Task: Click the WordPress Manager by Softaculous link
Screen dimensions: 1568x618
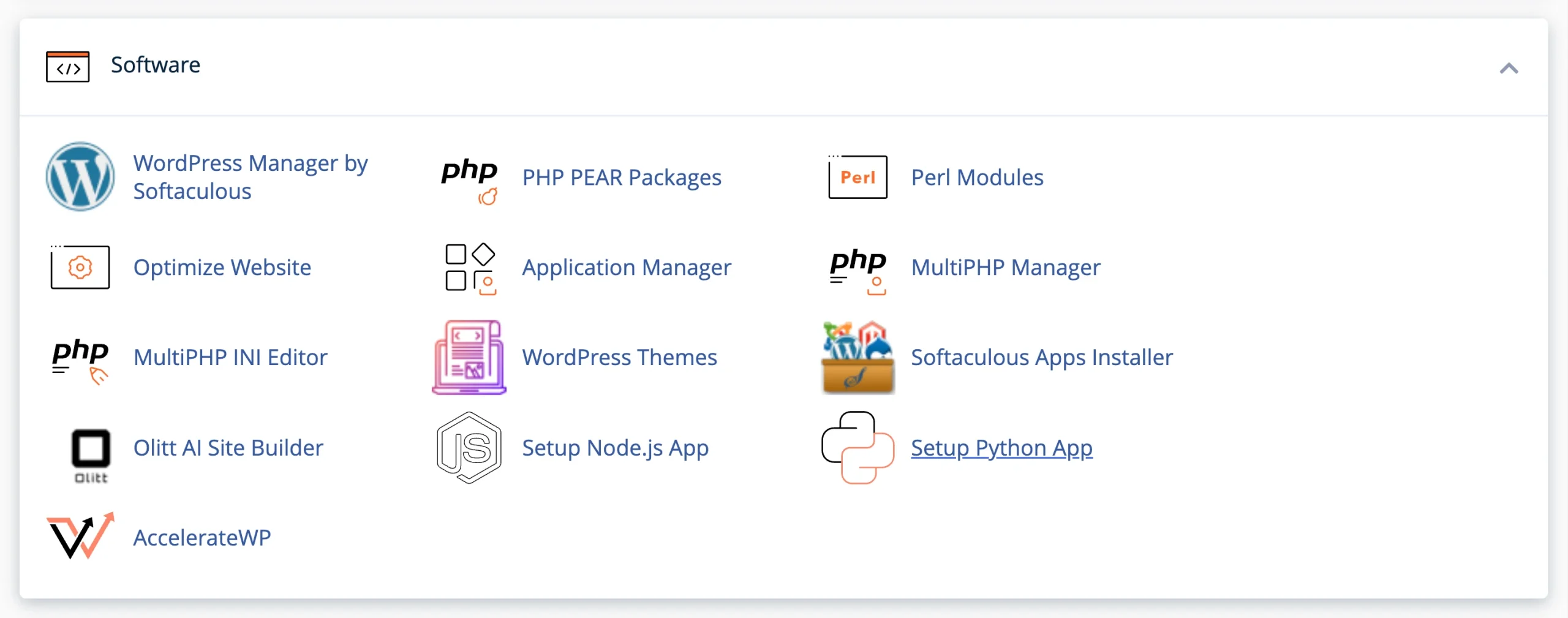Action: coord(251,177)
